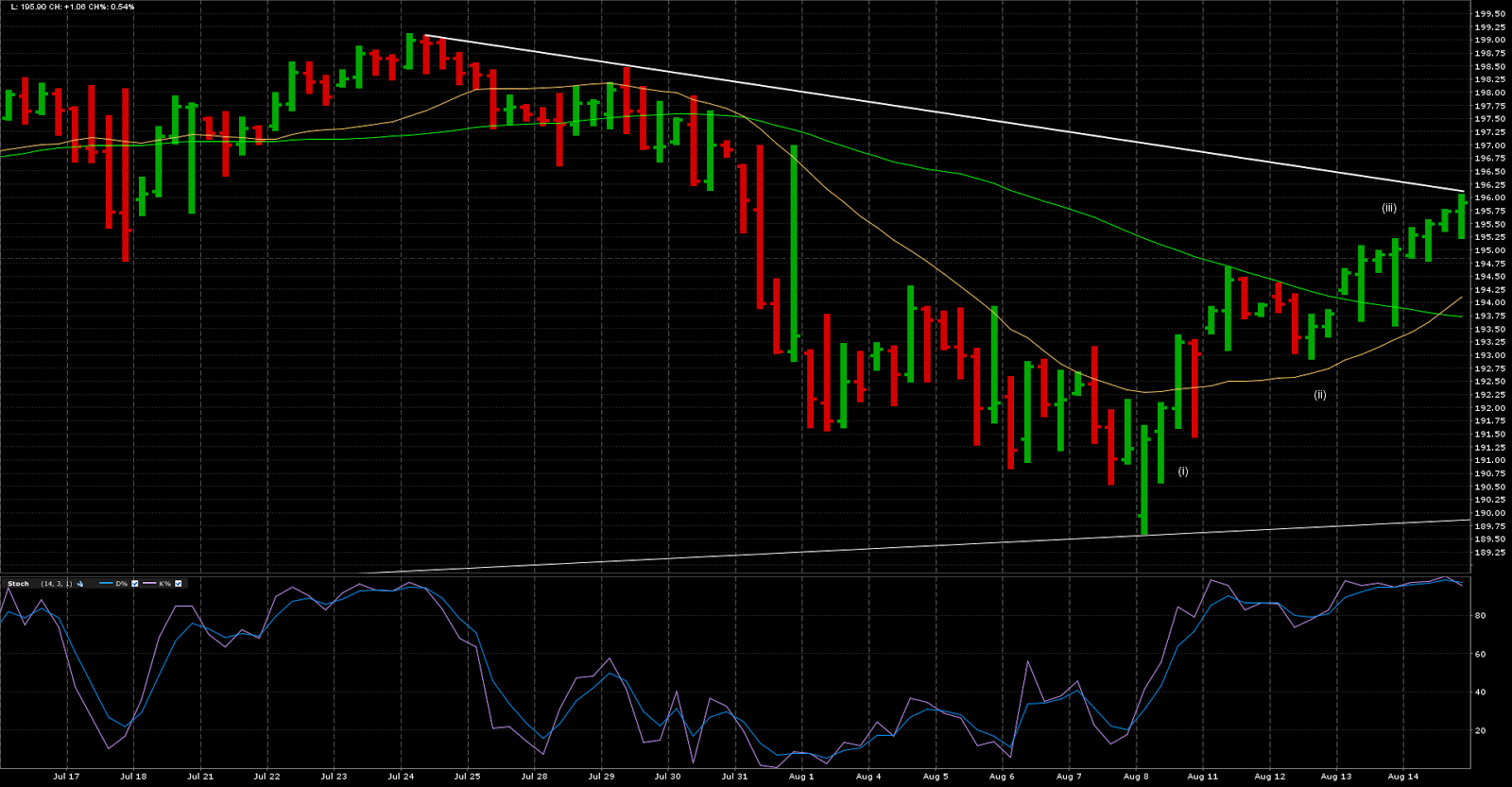The width and height of the screenshot is (1512, 787).
Task: Click the 20 level on Stoch axis
Action: [x=1481, y=731]
